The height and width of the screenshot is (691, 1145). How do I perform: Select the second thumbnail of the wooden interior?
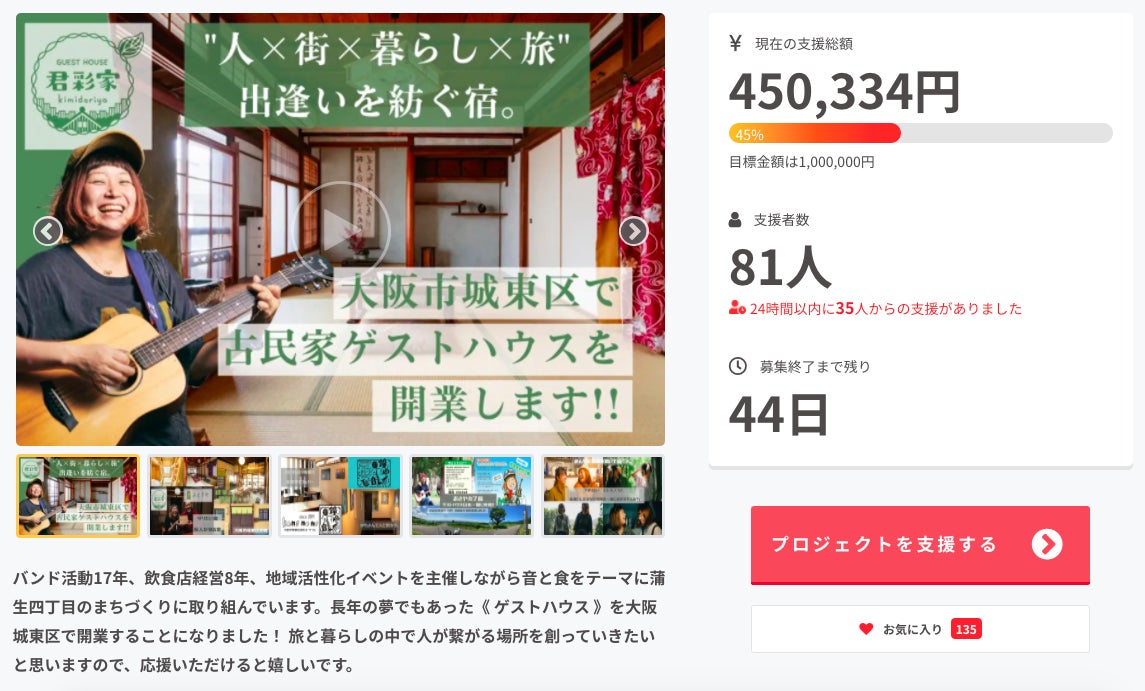click(x=209, y=496)
